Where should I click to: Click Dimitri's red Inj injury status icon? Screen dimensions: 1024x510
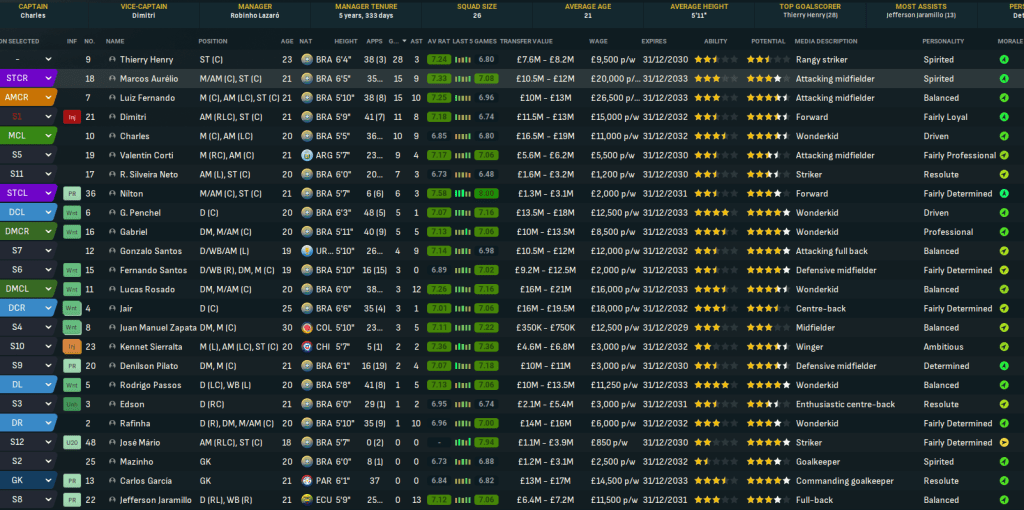pyautogui.click(x=71, y=117)
